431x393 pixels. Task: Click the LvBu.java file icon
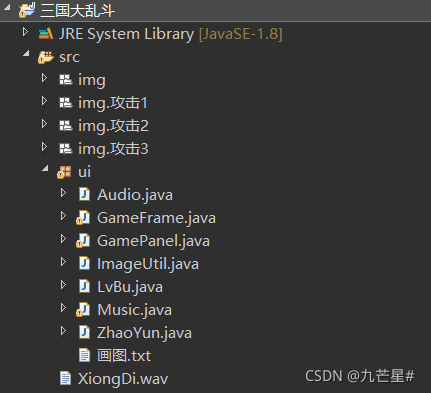tap(84, 286)
